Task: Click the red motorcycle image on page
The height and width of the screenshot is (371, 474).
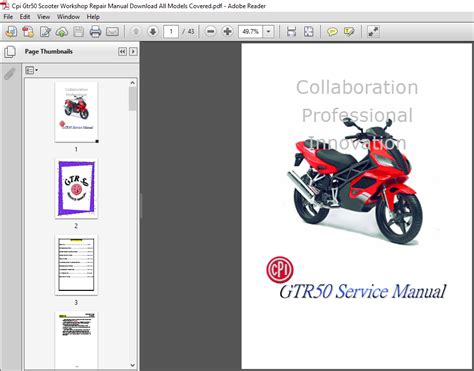Action: pos(355,181)
